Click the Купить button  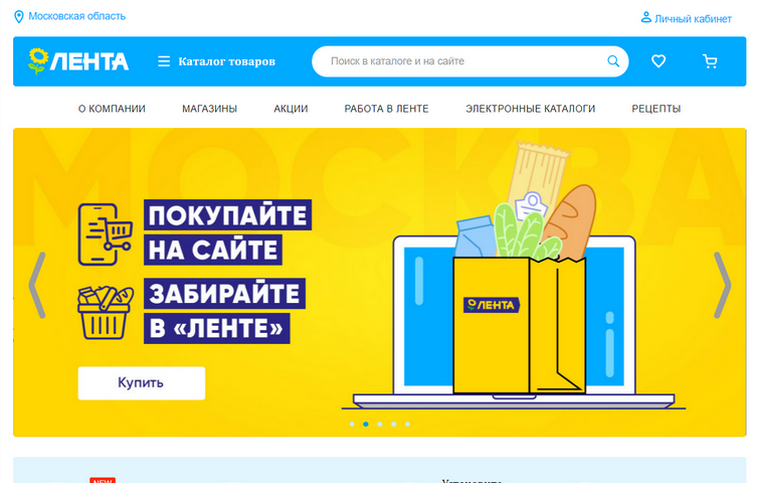point(142,383)
